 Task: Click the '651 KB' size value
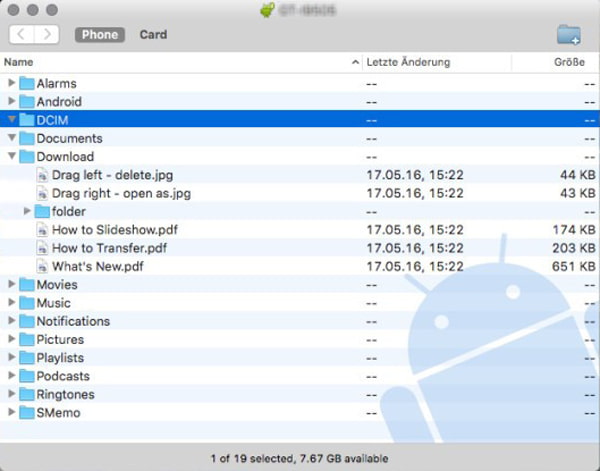point(574,267)
